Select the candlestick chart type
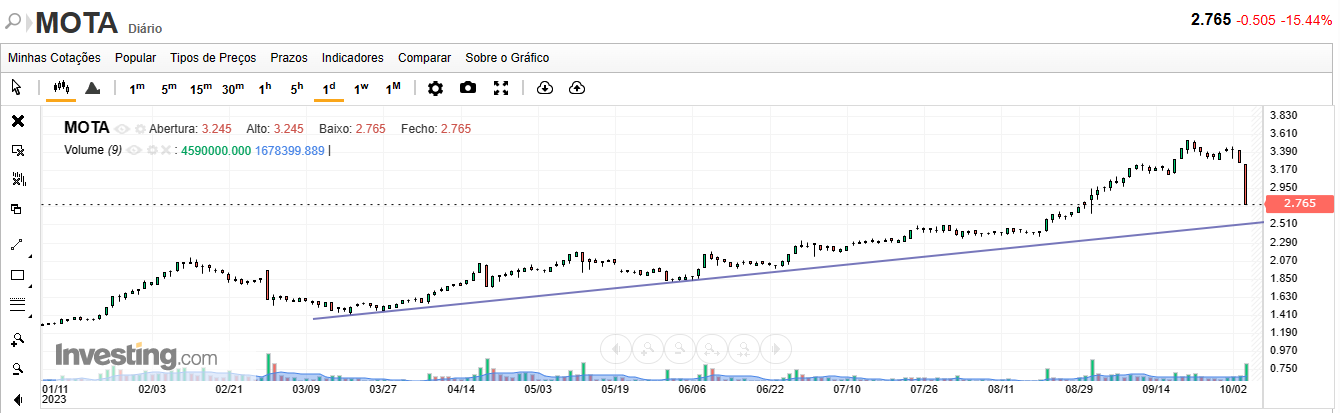This screenshot has height=413, width=1340. click(61, 88)
